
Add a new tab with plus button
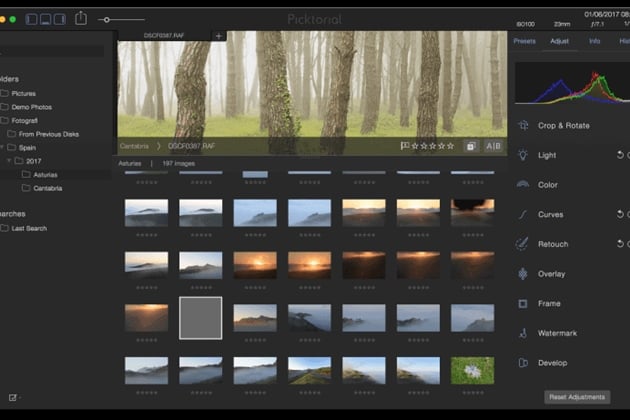[219, 36]
